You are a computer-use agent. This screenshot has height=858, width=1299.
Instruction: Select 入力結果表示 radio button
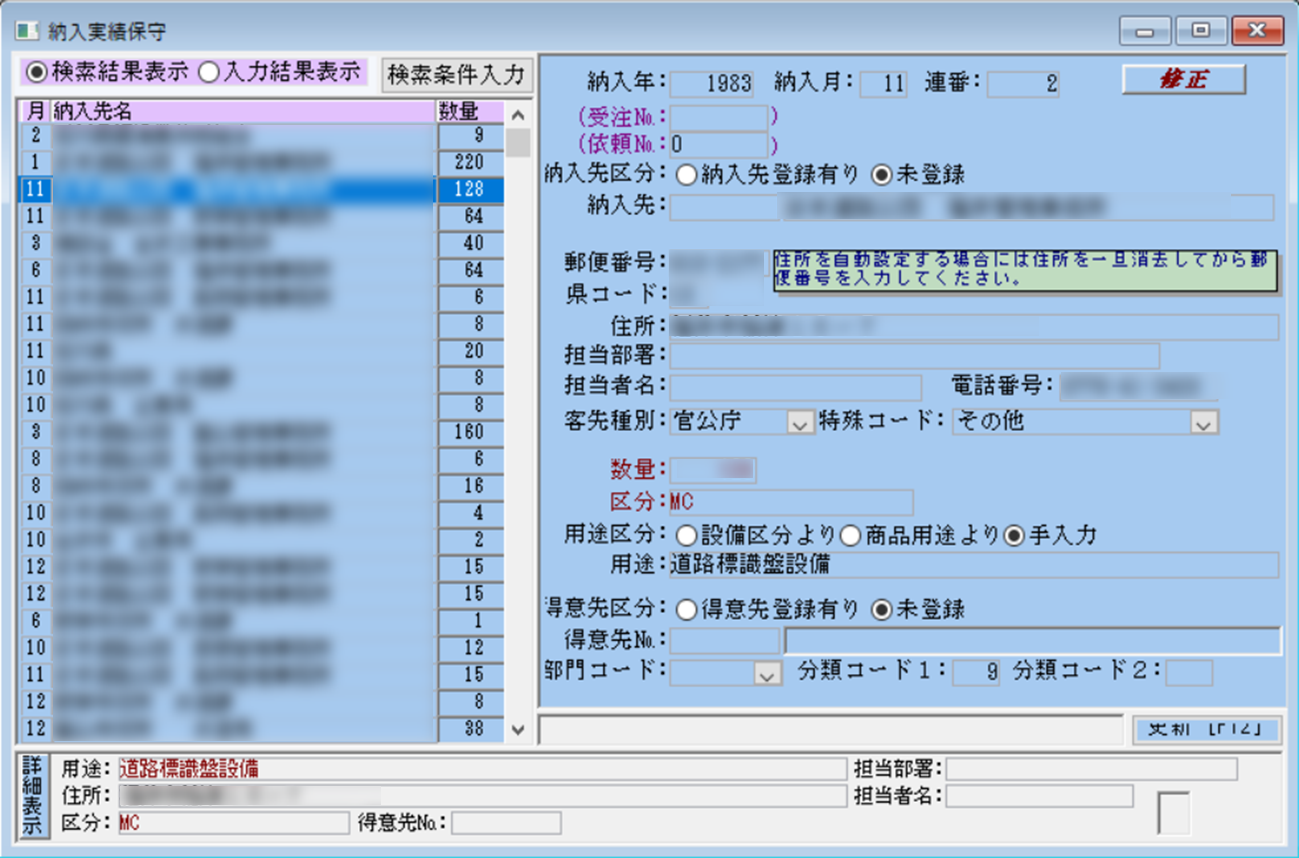209,73
